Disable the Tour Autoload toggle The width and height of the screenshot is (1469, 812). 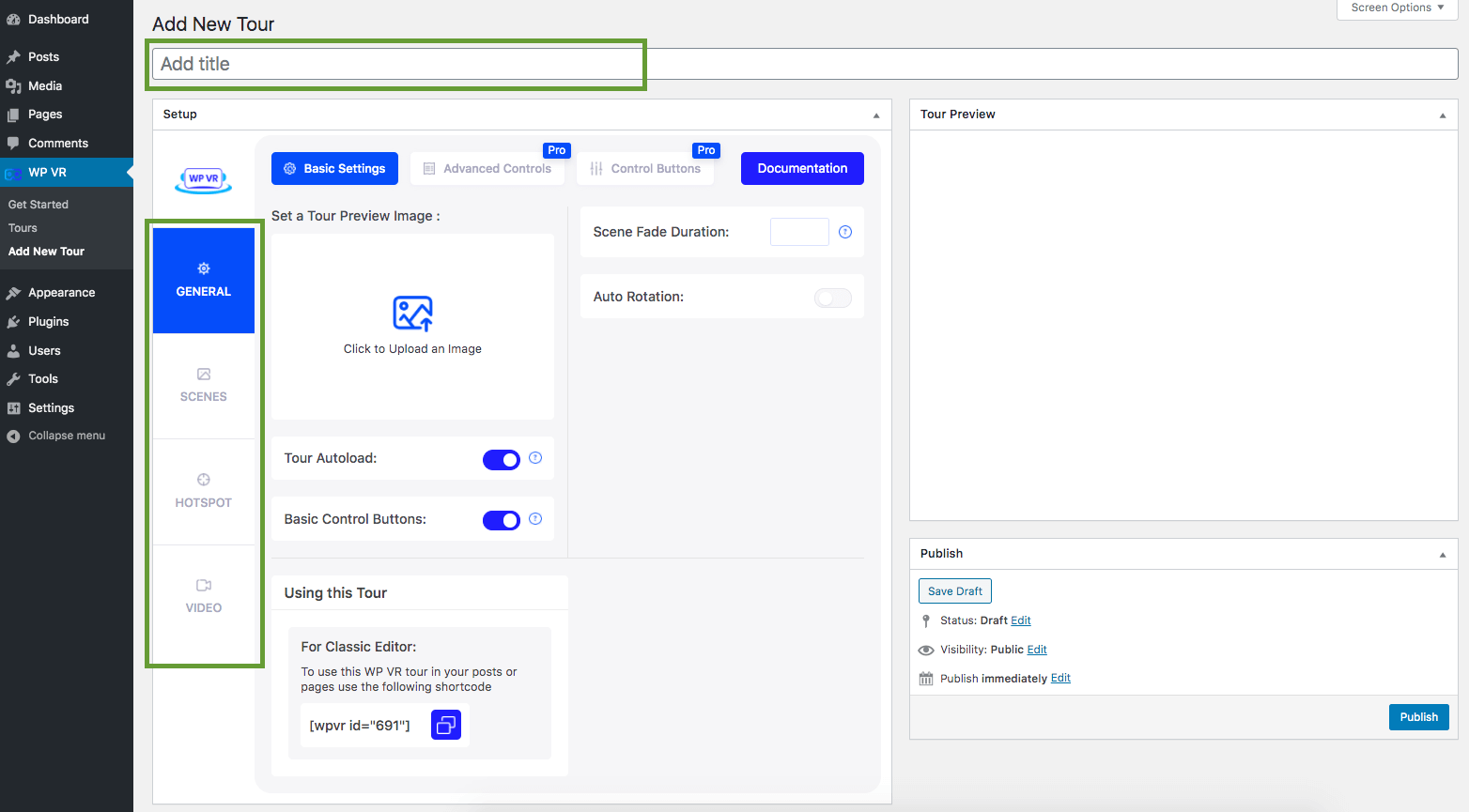click(x=501, y=460)
